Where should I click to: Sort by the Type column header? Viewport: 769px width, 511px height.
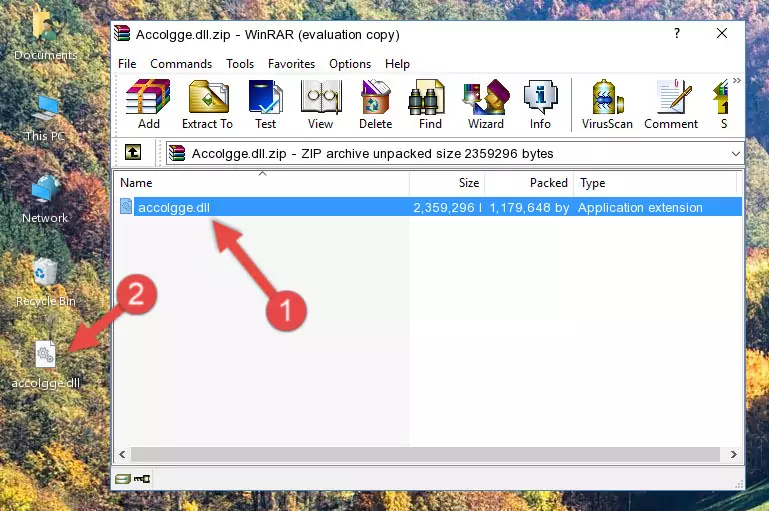click(x=655, y=183)
